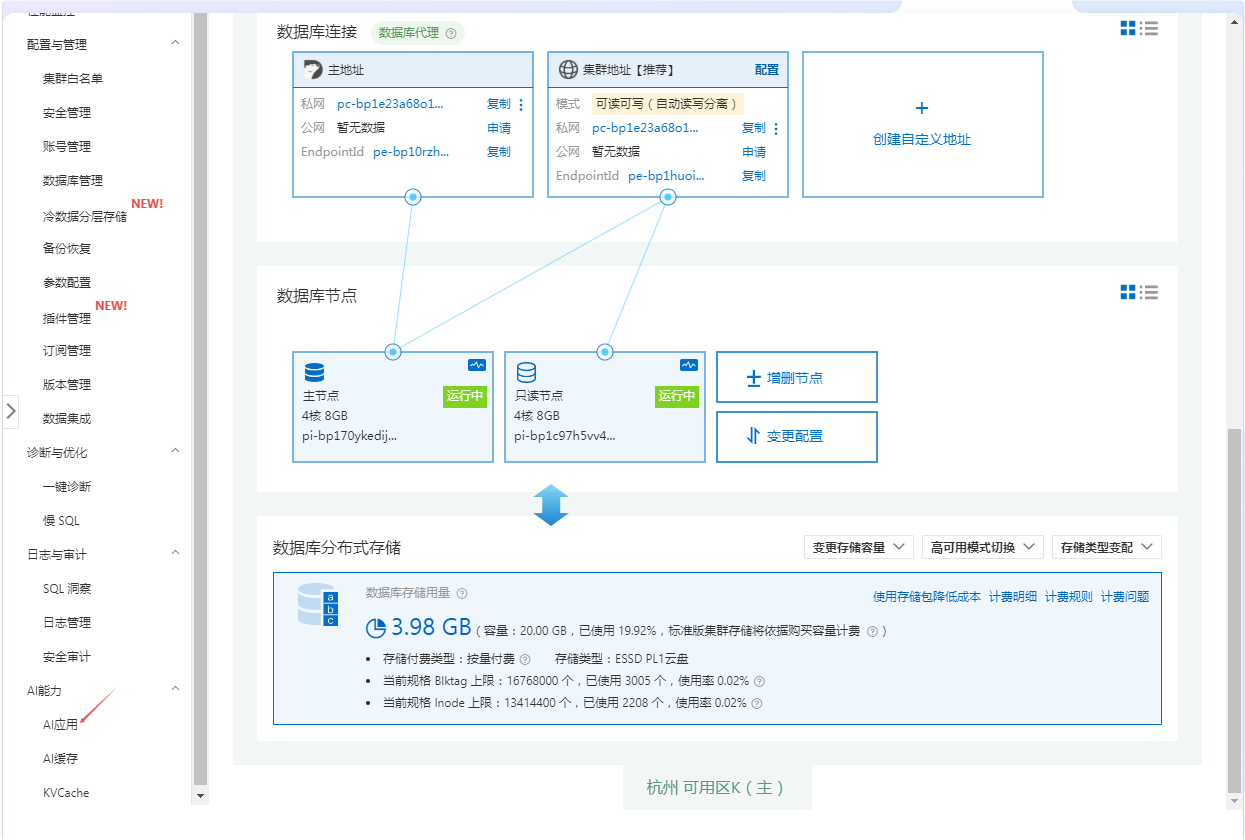Collapse the 诊断与优化 sidebar section
Viewport: 1245px width, 840px height.
click(175, 451)
